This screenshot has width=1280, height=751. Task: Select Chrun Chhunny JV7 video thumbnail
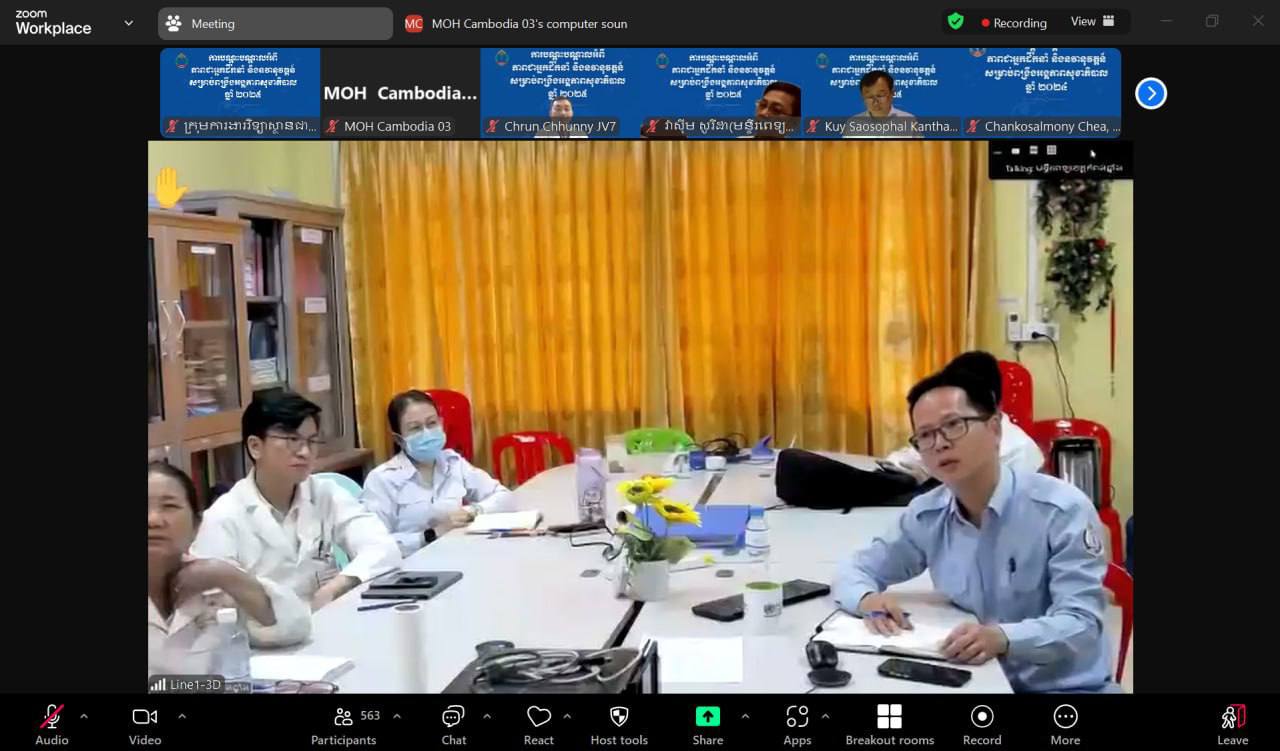[x=560, y=93]
